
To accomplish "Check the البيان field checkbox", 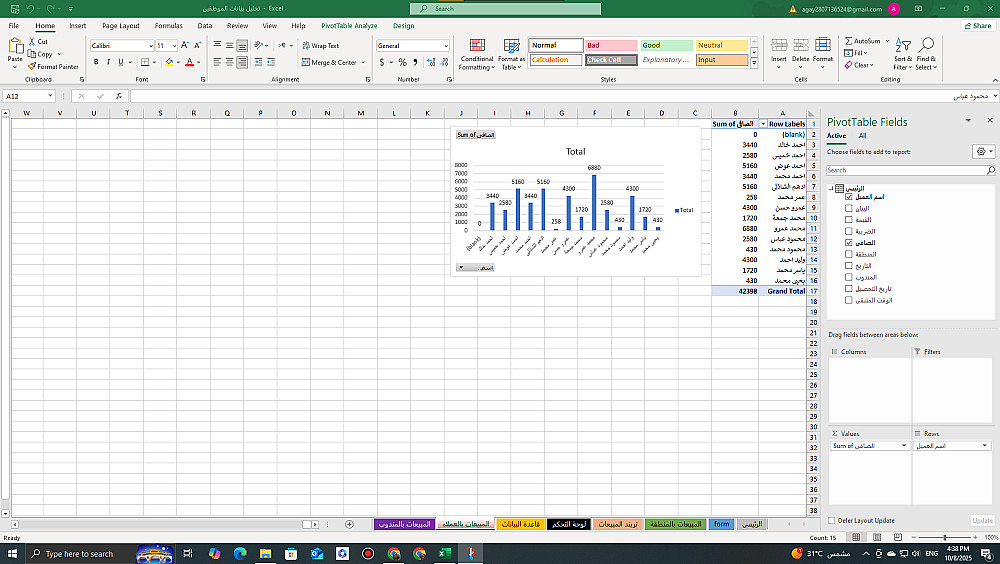I will click(x=849, y=208).
